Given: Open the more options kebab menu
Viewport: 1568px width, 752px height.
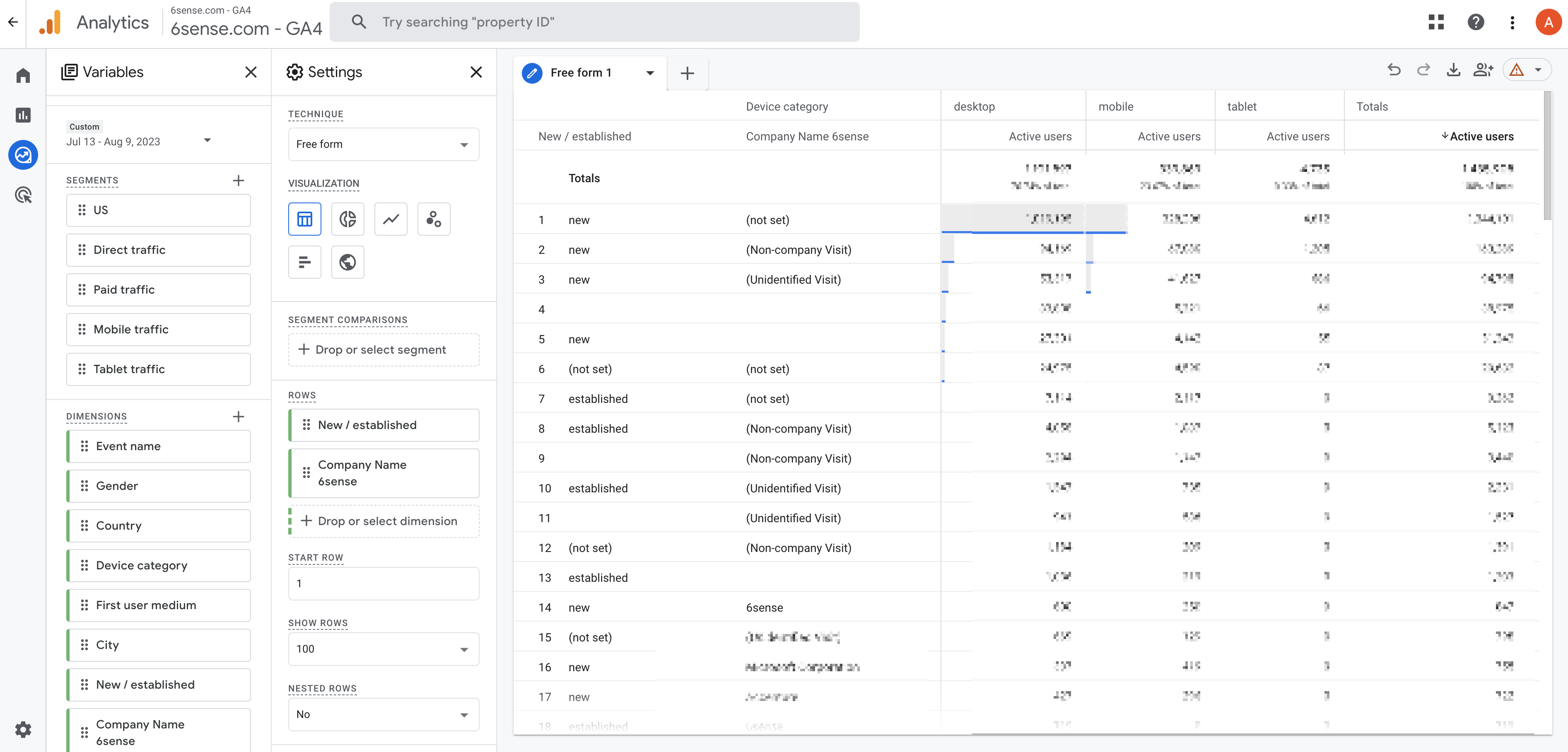Looking at the screenshot, I should pyautogui.click(x=1513, y=22).
